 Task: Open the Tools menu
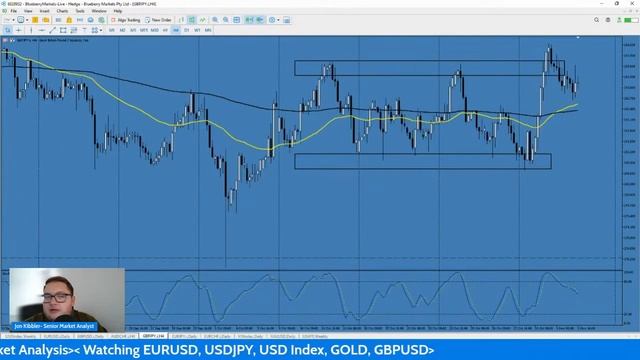point(80,11)
